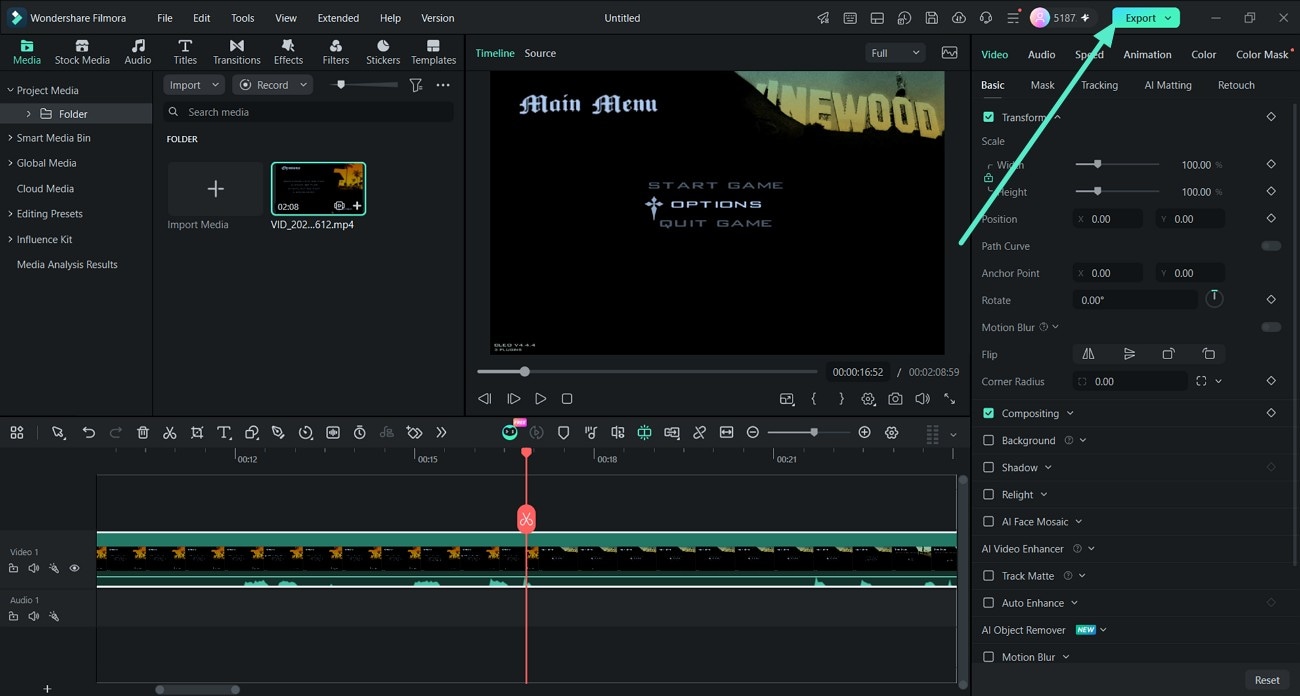1300x696 pixels.
Task: Enable the Track Matte checkbox
Action: [989, 576]
